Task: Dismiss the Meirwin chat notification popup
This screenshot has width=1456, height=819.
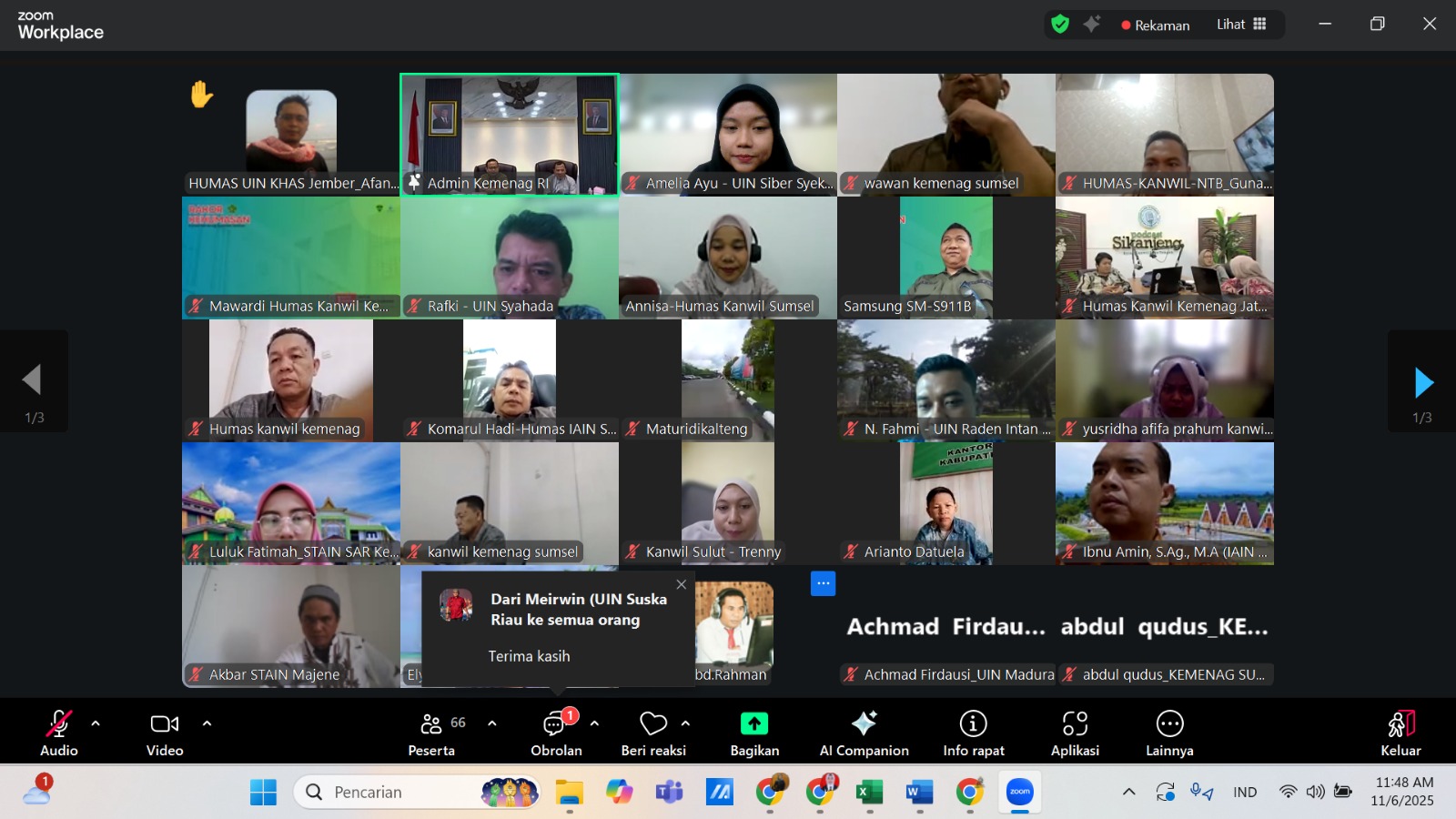Action: pos(682,584)
